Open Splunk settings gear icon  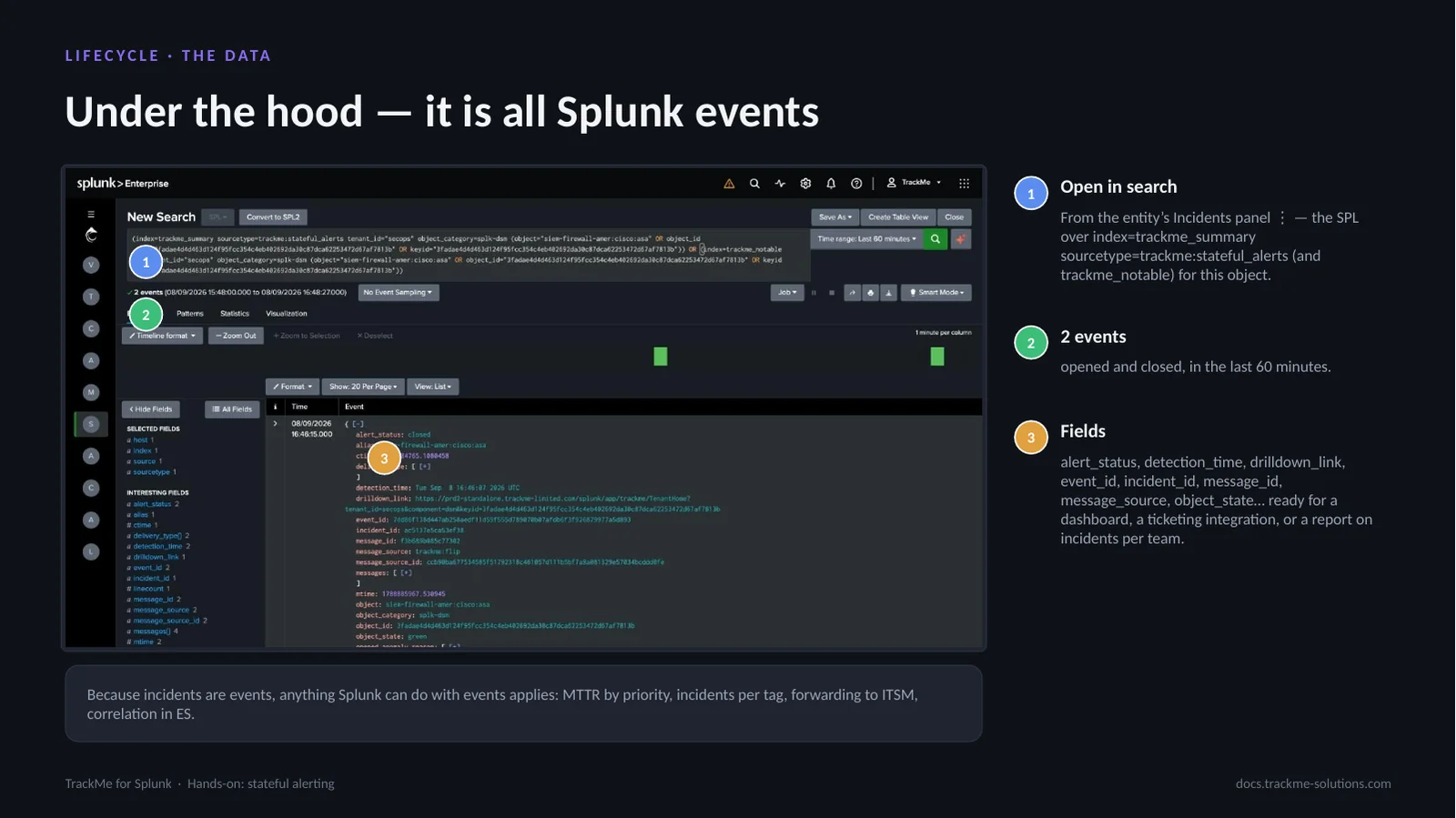coord(805,183)
